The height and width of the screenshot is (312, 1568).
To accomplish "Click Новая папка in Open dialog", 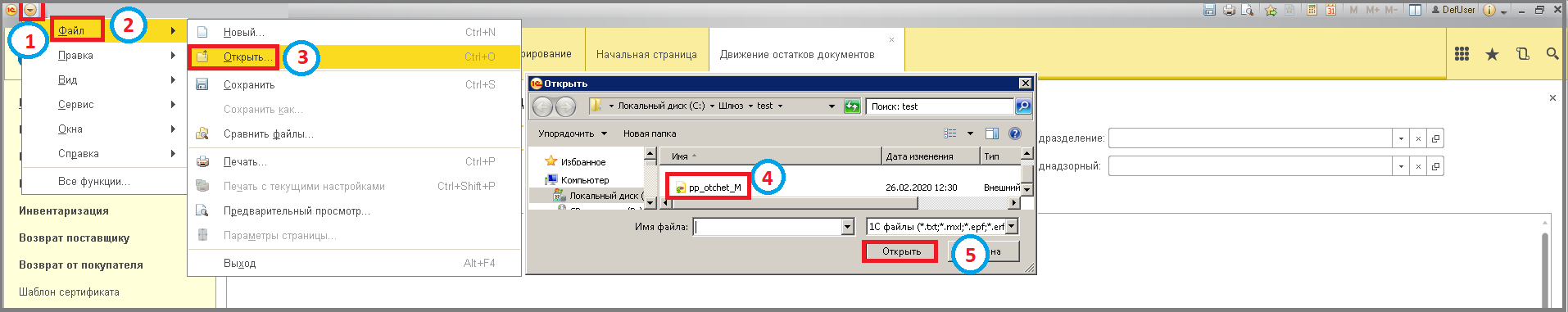I will click(650, 133).
